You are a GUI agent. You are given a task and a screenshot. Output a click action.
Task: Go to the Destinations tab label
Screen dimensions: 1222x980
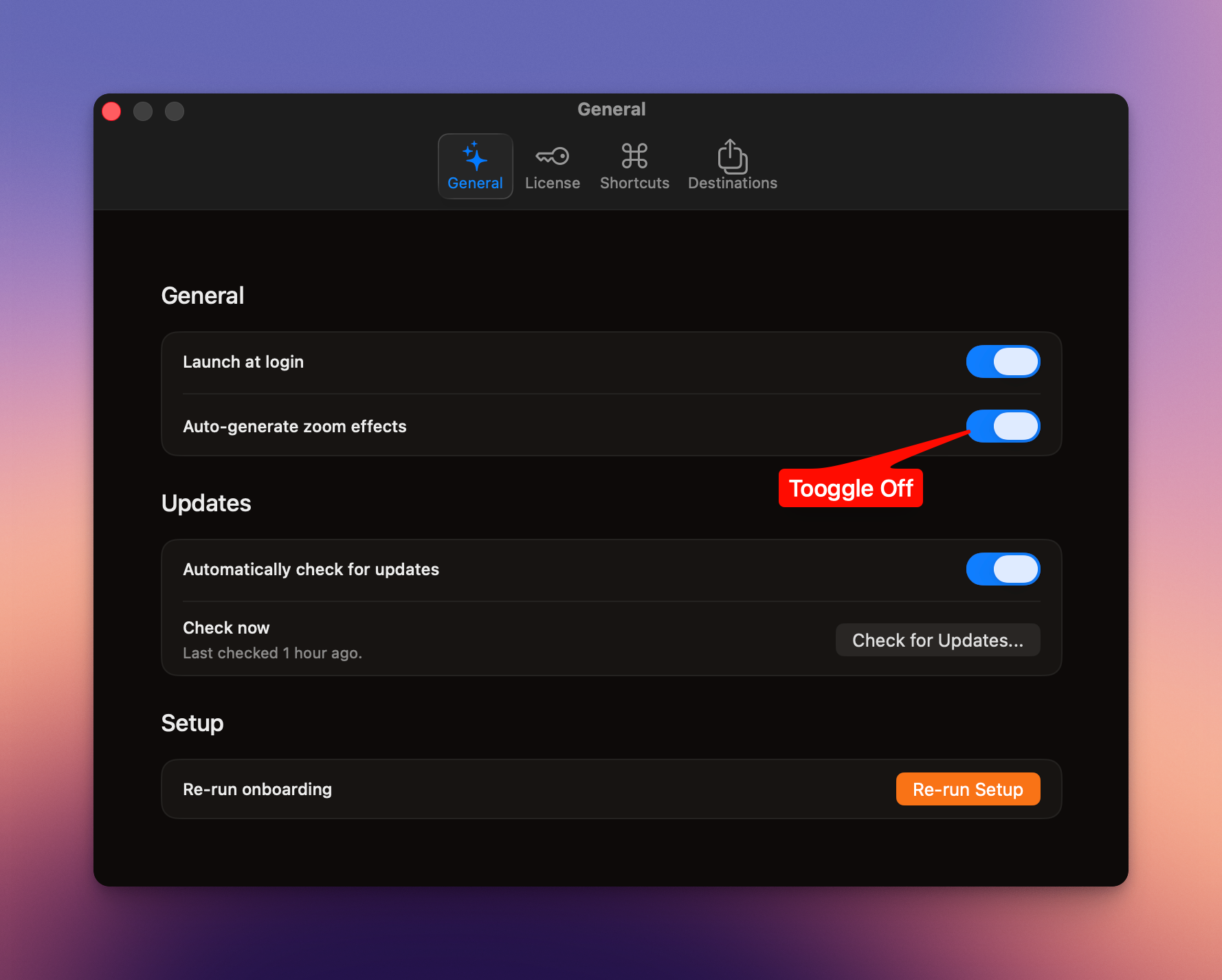point(733,183)
